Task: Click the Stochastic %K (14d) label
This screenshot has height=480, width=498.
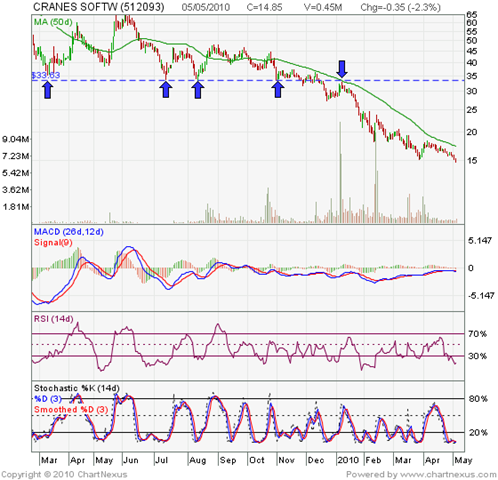Action: tap(77, 388)
